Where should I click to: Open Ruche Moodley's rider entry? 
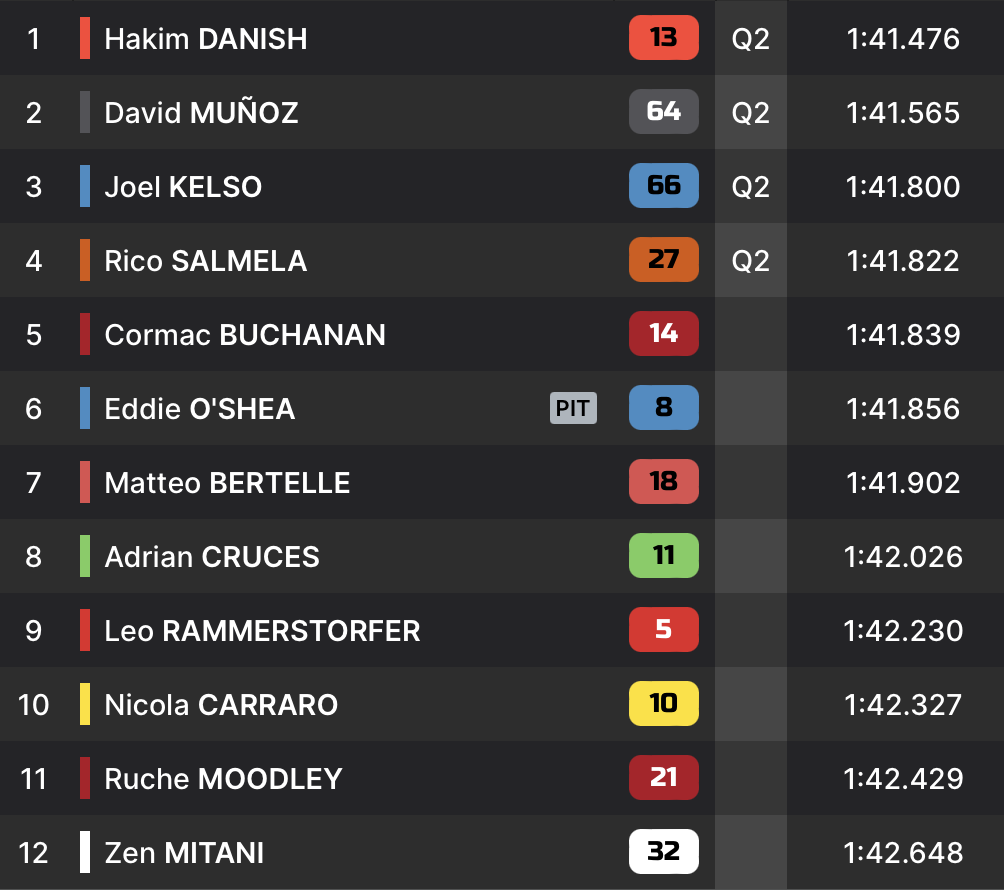223,778
